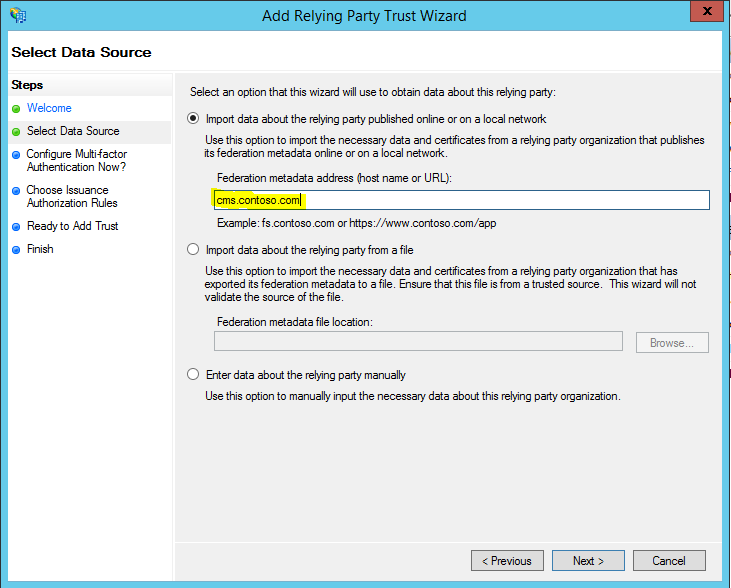This screenshot has width=731, height=588.
Task: Click the blue bullet beside Finish
Action: click(16, 250)
